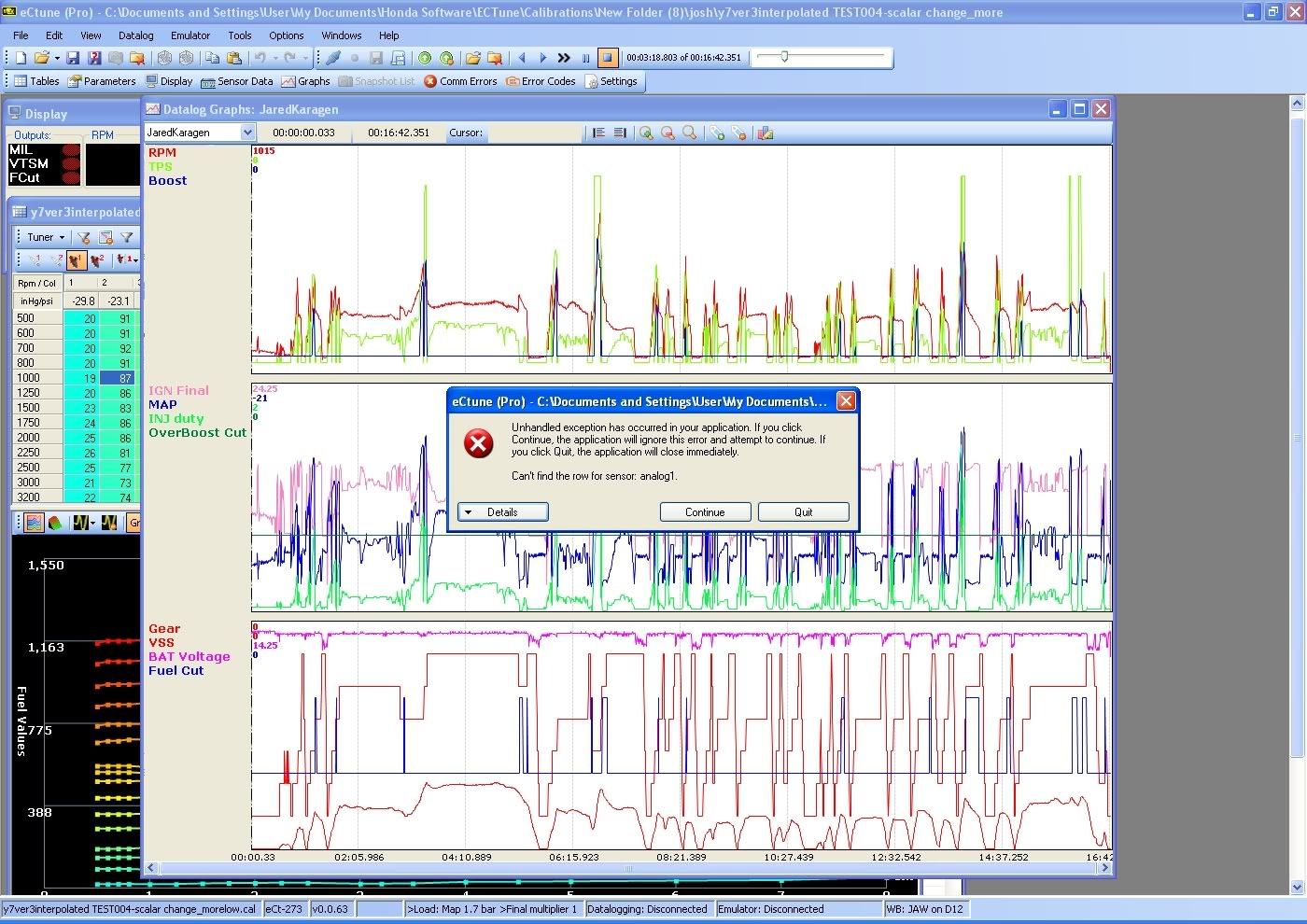Image resolution: width=1307 pixels, height=924 pixels.
Task: Click Continue in the exception dialog
Action: click(x=705, y=511)
